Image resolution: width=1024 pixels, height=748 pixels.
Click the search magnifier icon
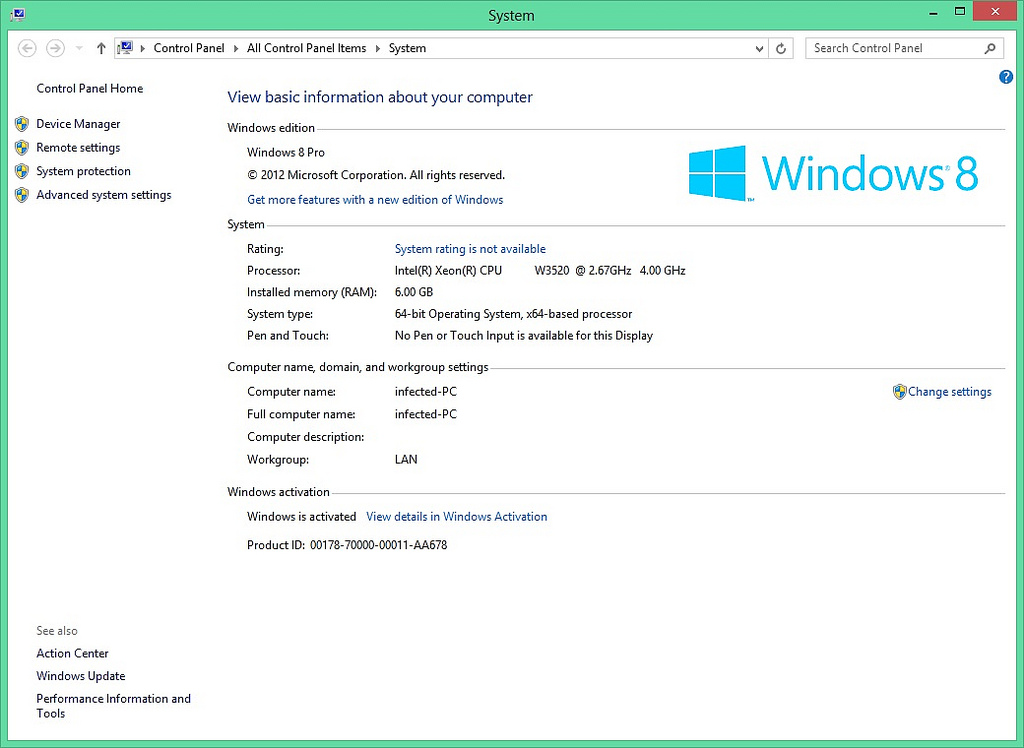pyautogui.click(x=990, y=48)
